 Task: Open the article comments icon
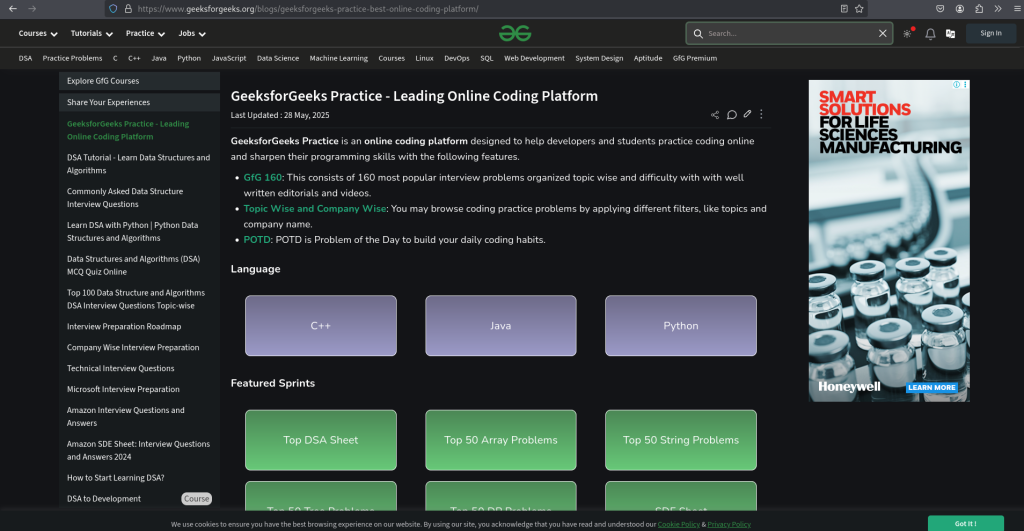pos(731,115)
